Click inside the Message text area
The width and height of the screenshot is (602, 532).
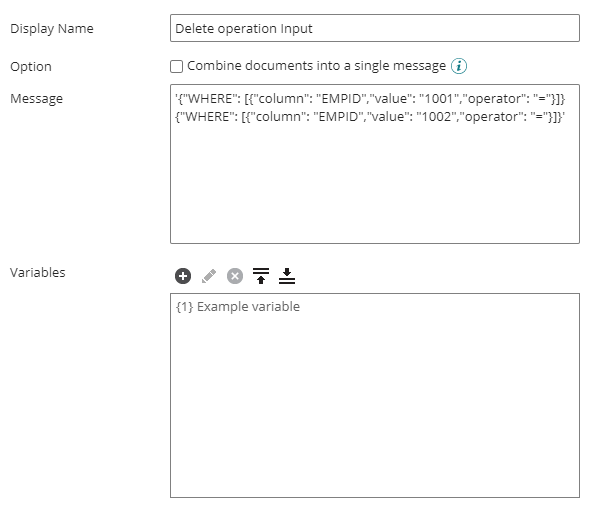click(374, 190)
